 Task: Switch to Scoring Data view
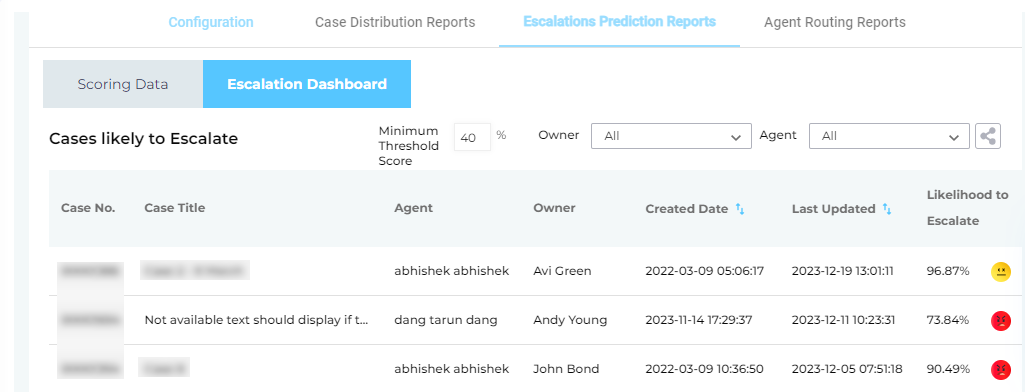(123, 84)
